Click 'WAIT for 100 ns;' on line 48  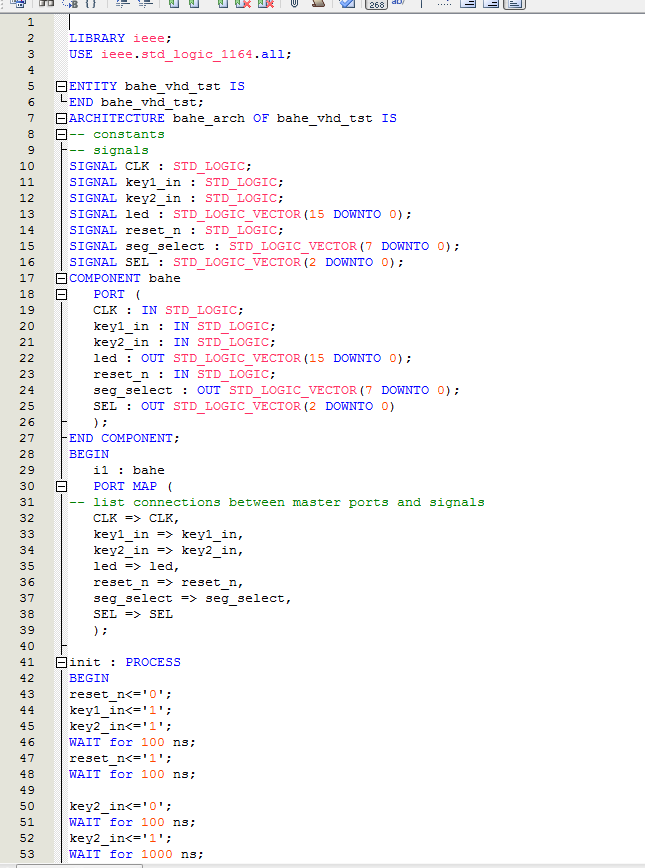tap(132, 775)
